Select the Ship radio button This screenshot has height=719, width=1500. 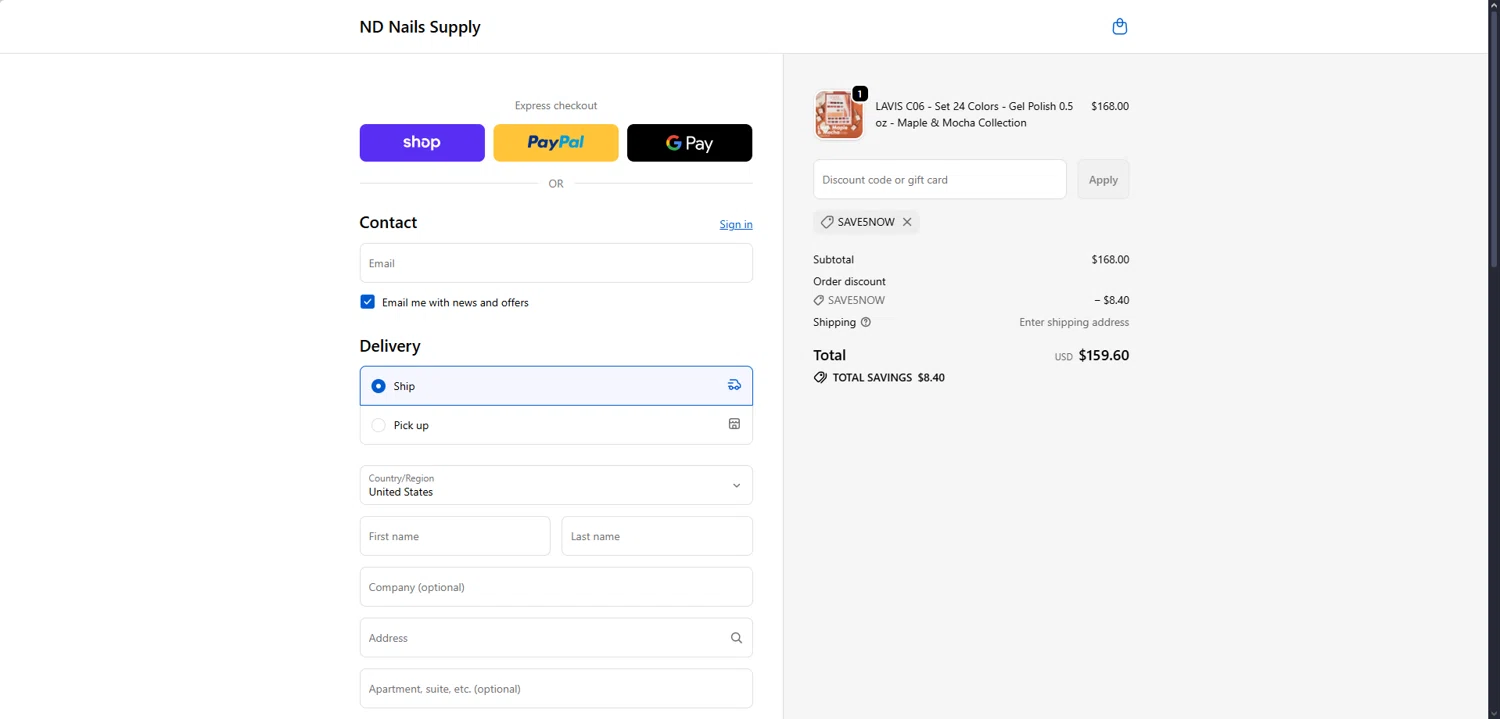(378, 386)
